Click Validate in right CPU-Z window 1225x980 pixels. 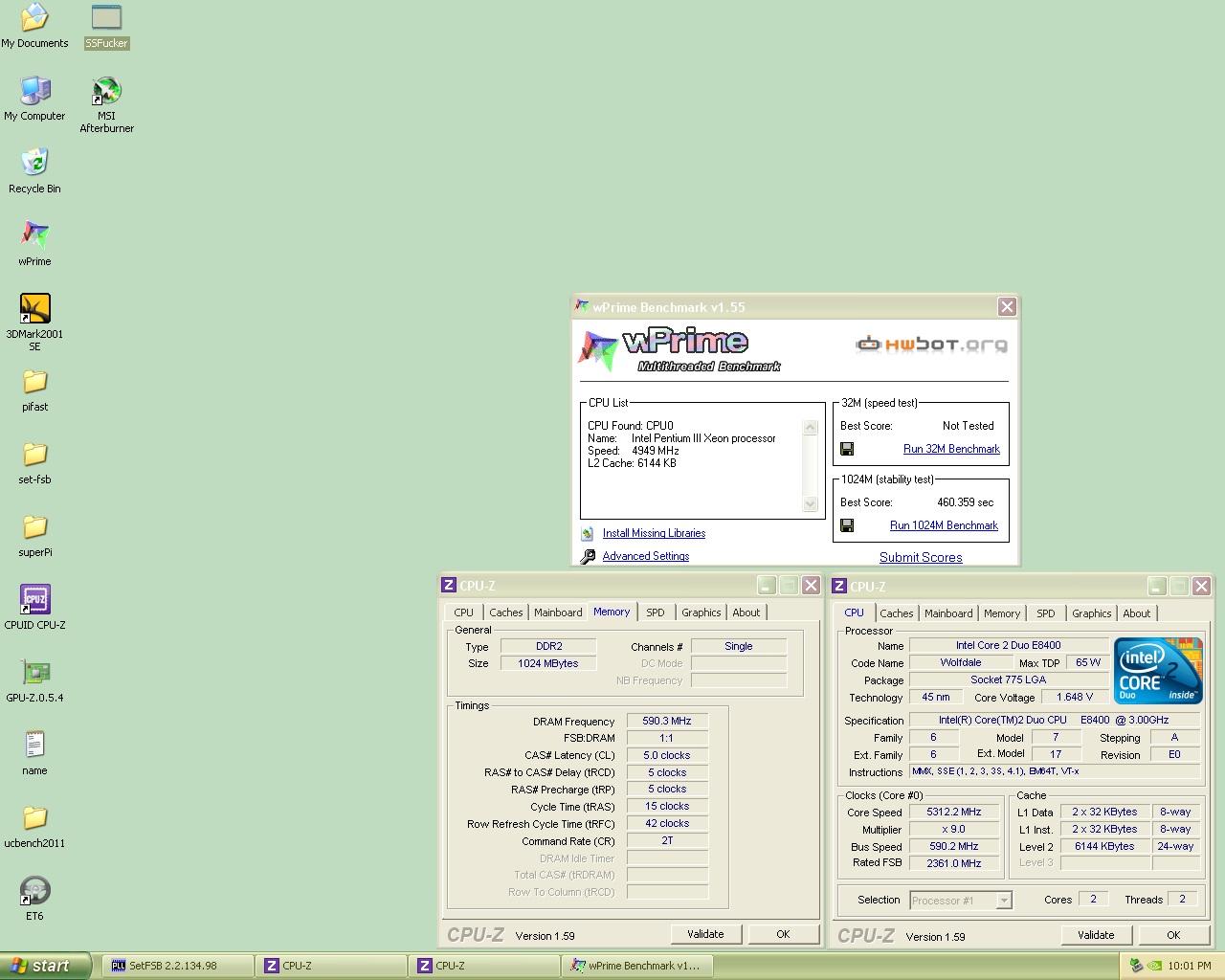[1096, 935]
